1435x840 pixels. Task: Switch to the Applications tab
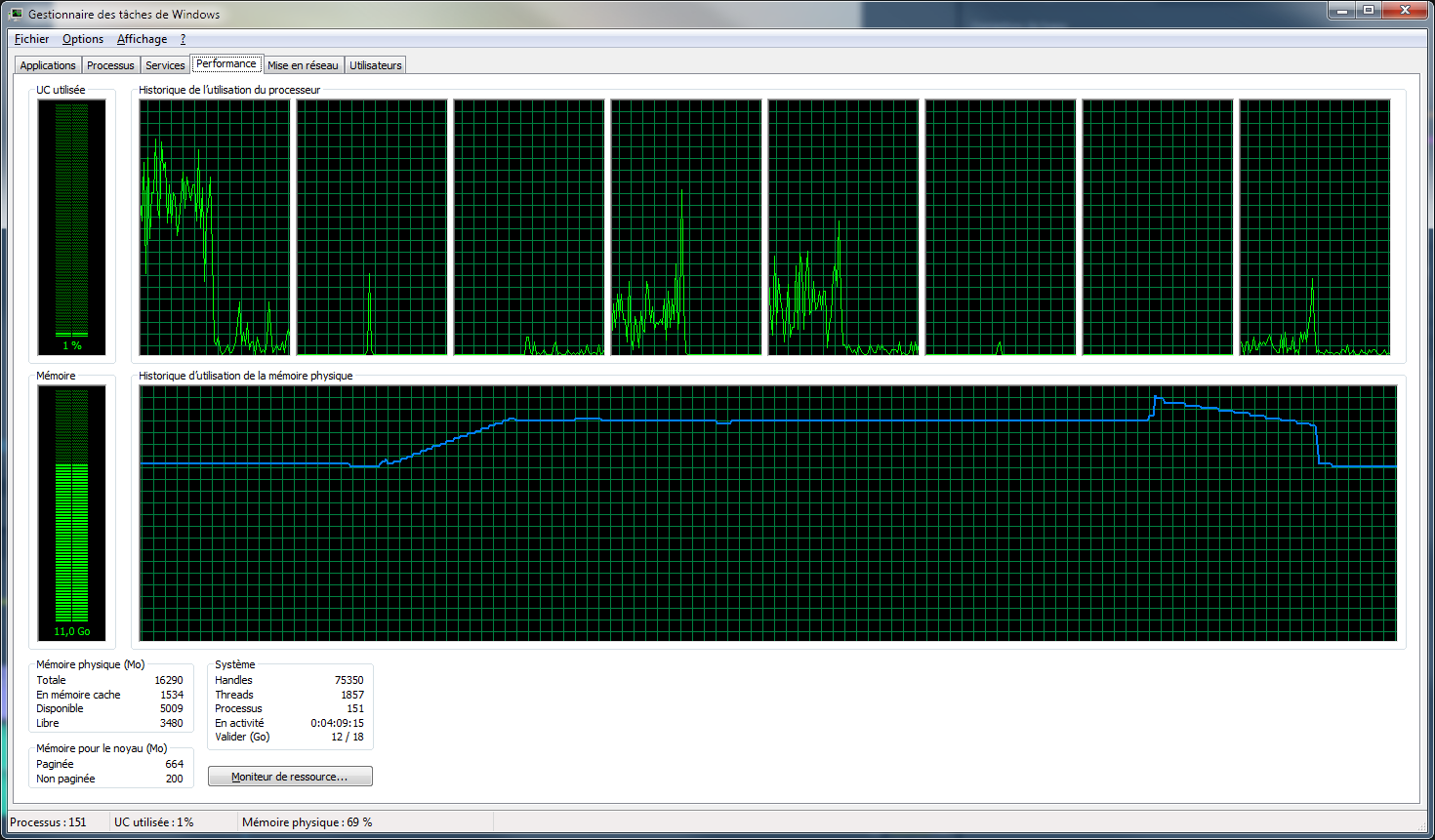coord(48,65)
